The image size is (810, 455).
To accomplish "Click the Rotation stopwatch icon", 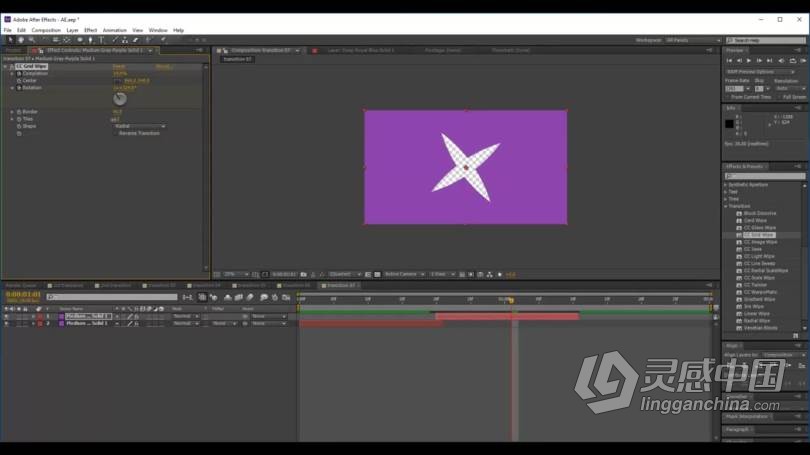I will tap(18, 88).
